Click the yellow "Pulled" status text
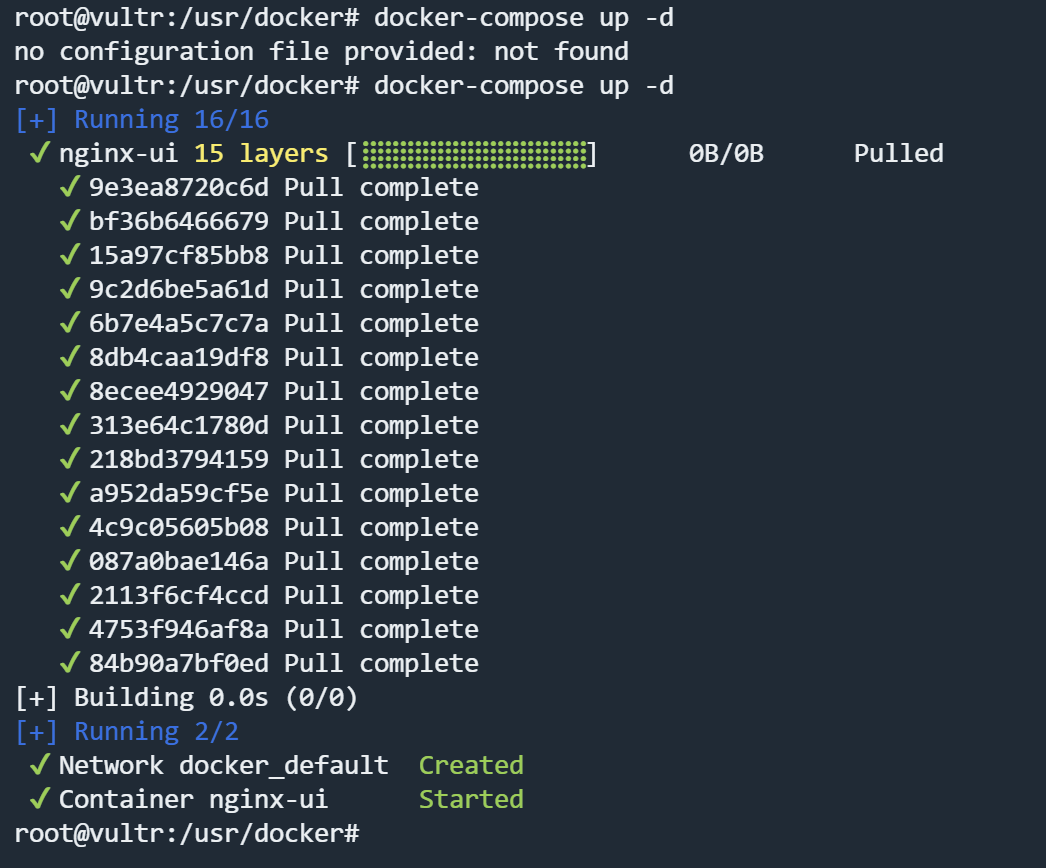This screenshot has width=1046, height=868. point(898,154)
